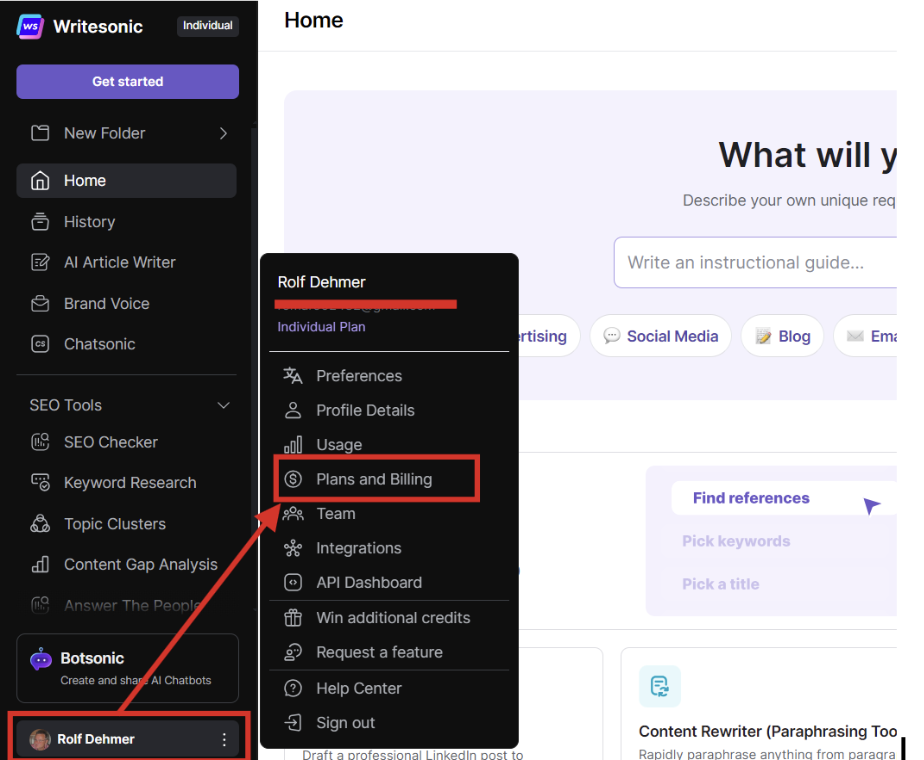Click the Home house icon
Viewport: 924px width, 760px height.
[x=40, y=180]
